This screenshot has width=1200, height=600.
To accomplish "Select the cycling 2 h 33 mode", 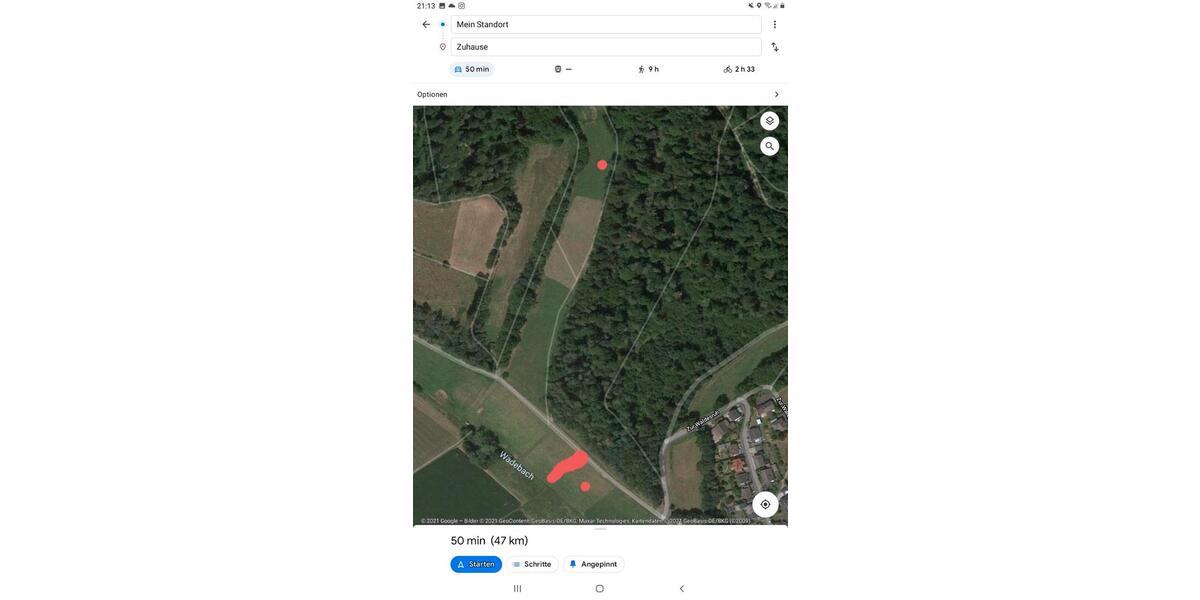I will [739, 69].
